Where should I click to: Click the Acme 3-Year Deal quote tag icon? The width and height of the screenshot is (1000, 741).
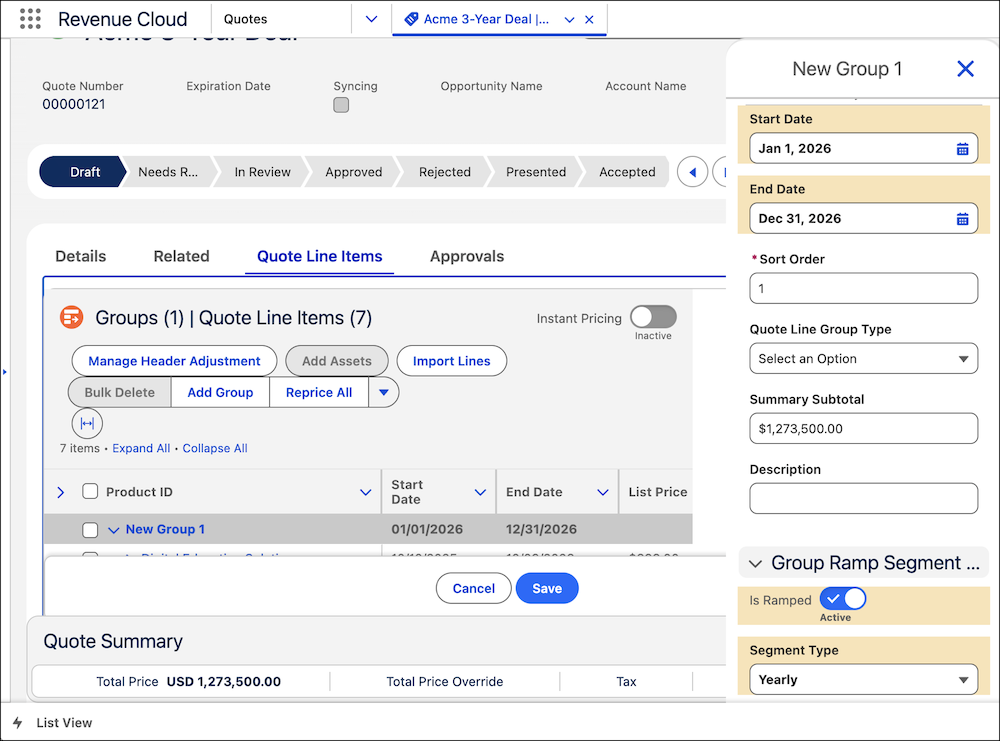(x=411, y=19)
